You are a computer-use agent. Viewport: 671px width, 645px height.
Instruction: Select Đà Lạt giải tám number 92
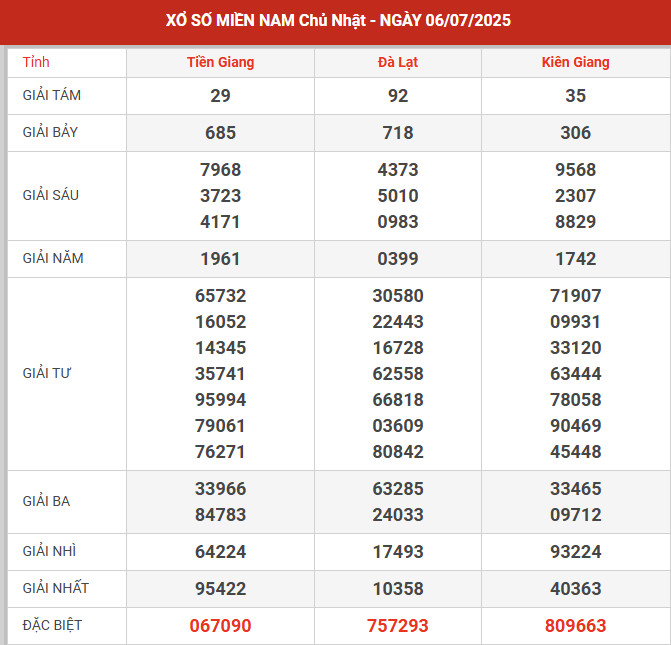click(x=398, y=95)
